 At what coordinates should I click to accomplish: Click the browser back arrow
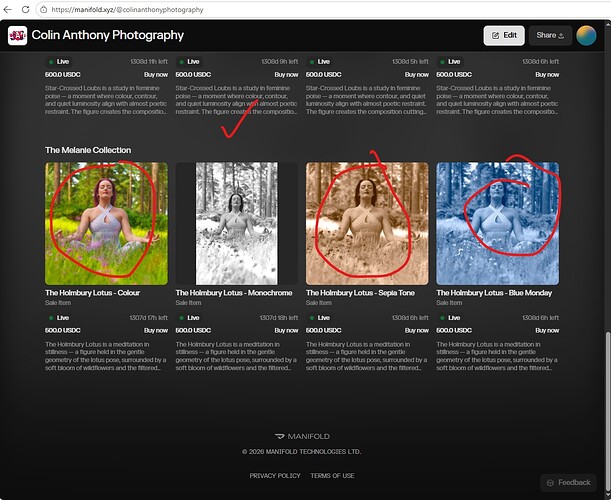coord(7,9)
